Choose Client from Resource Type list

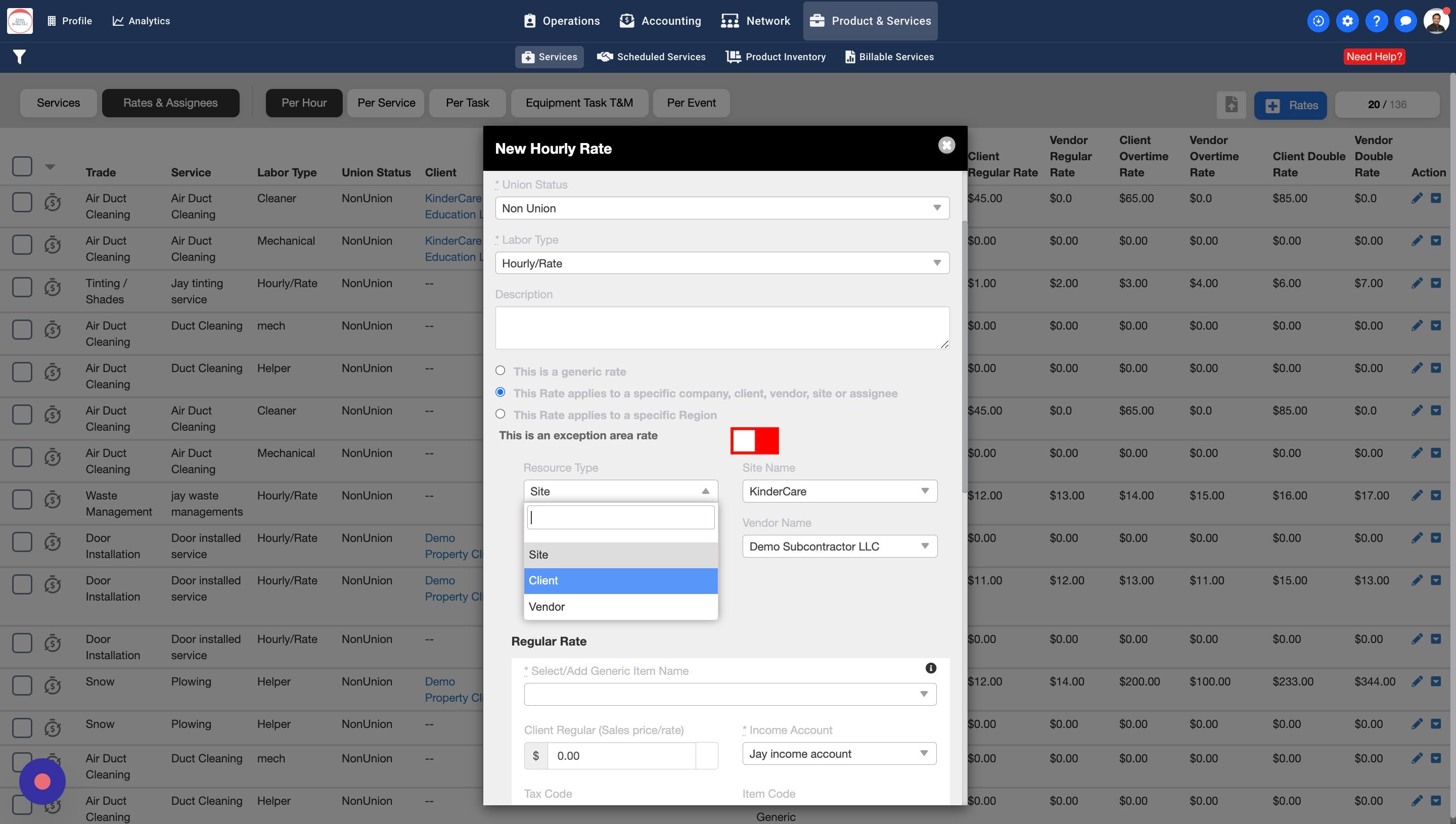[x=620, y=581]
